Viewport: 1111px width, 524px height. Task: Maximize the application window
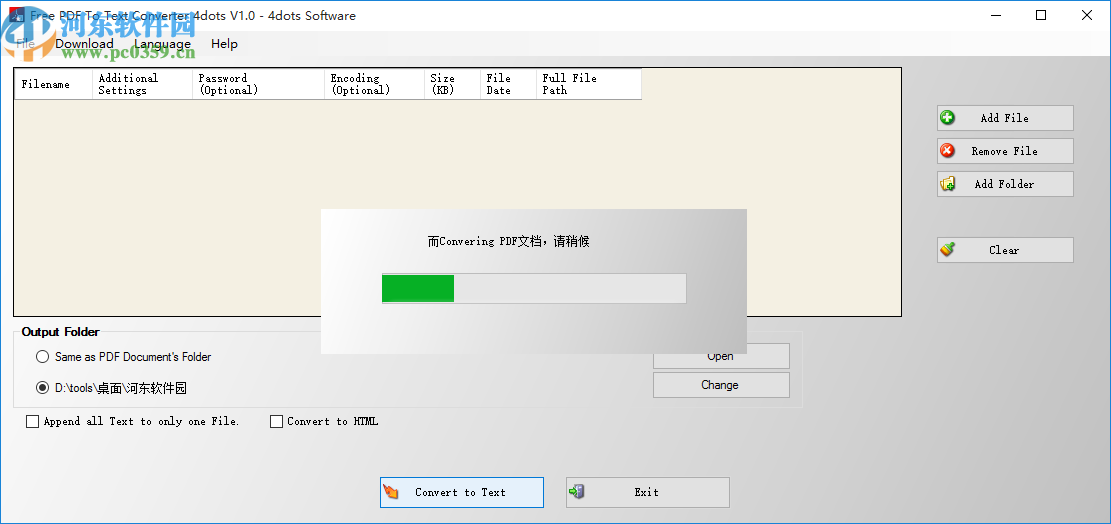(1041, 15)
